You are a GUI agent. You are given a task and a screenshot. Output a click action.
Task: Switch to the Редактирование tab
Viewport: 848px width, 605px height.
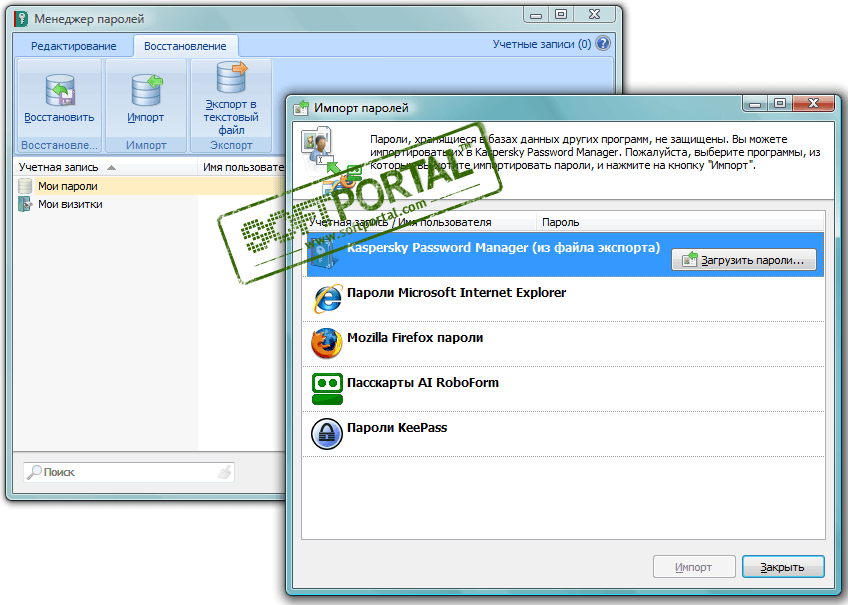click(x=74, y=46)
